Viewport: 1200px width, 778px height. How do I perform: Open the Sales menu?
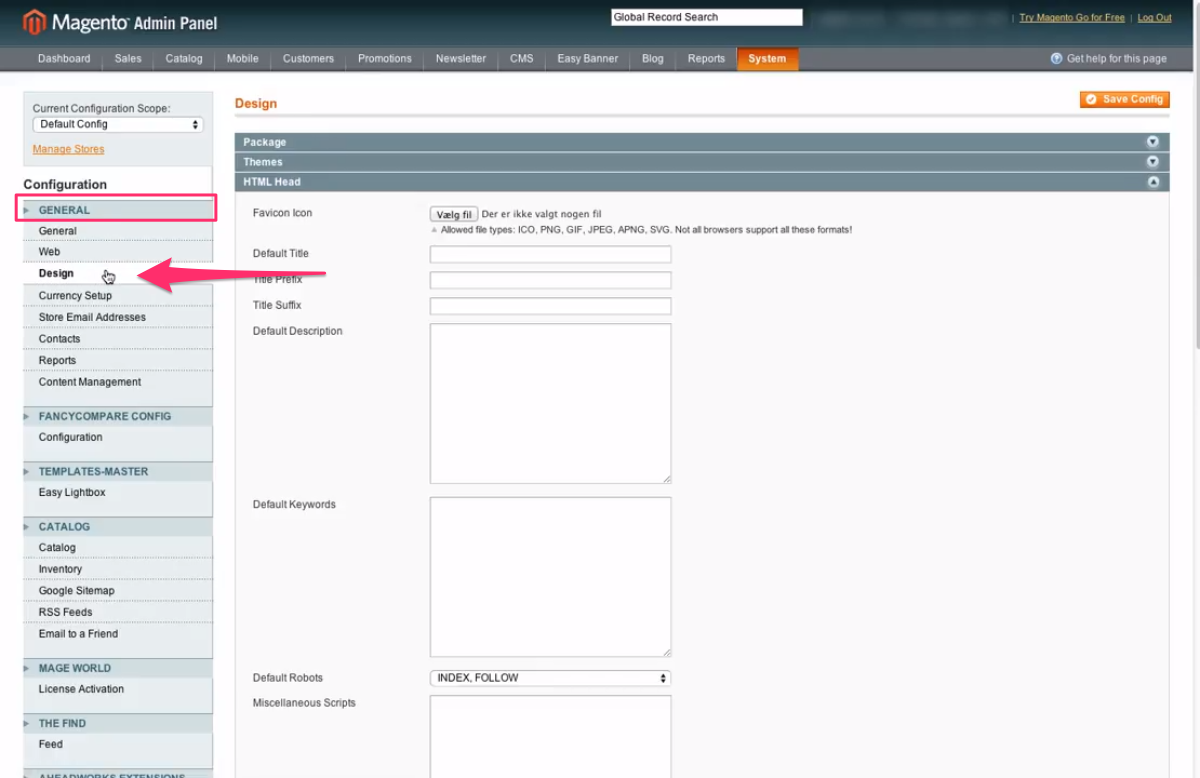(128, 59)
